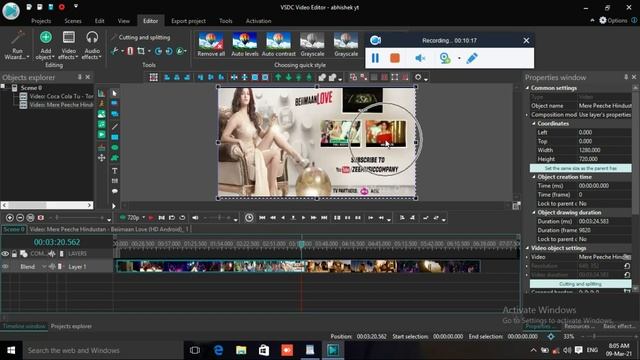
Task: Open the Scenes menu tab
Action: (73, 21)
